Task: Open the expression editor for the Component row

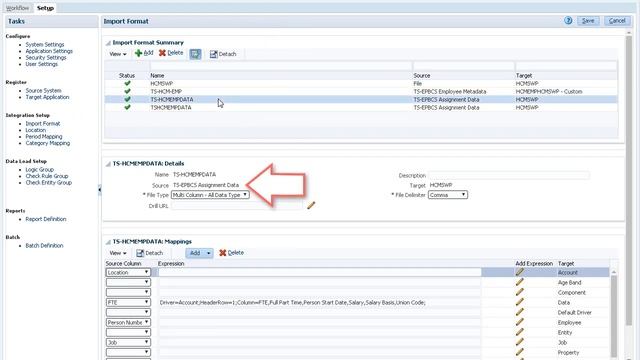Action: 520,292
